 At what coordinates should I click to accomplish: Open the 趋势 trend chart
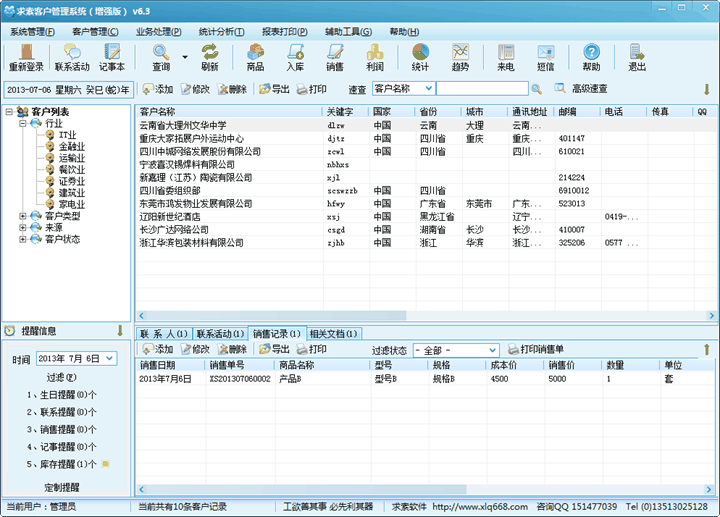460,57
